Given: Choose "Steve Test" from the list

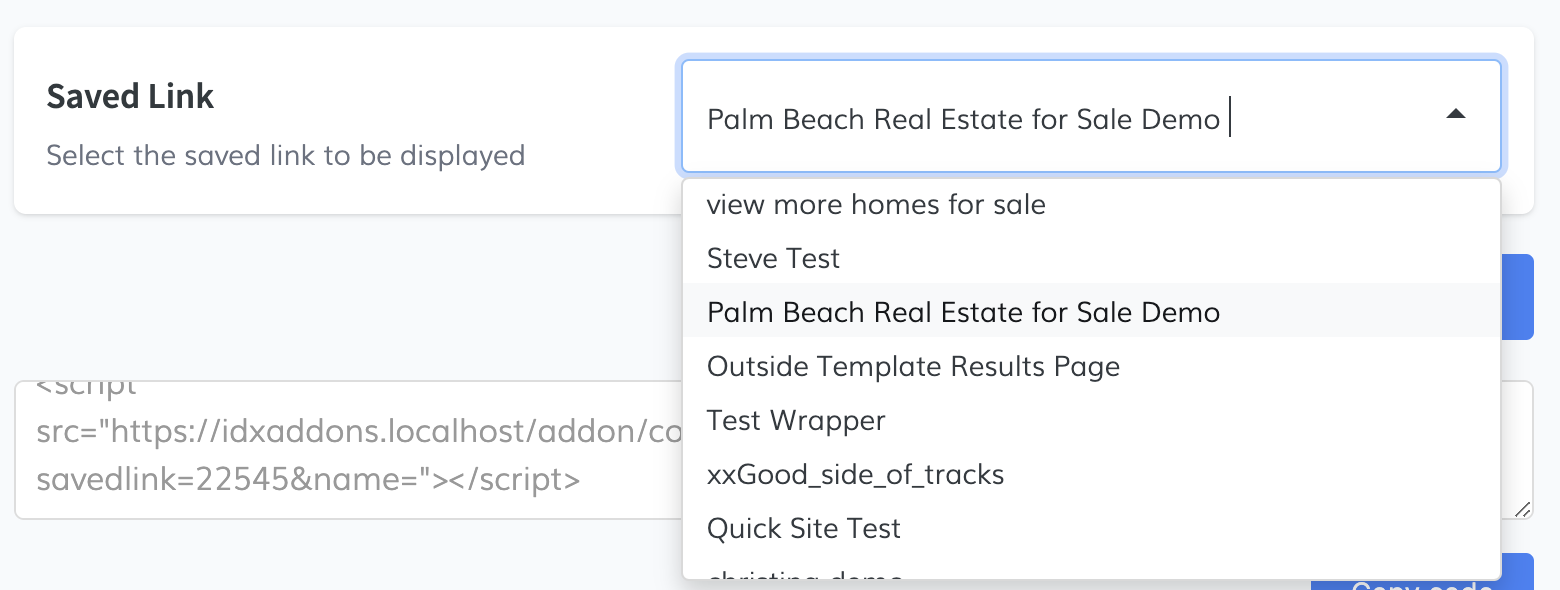Looking at the screenshot, I should [773, 259].
